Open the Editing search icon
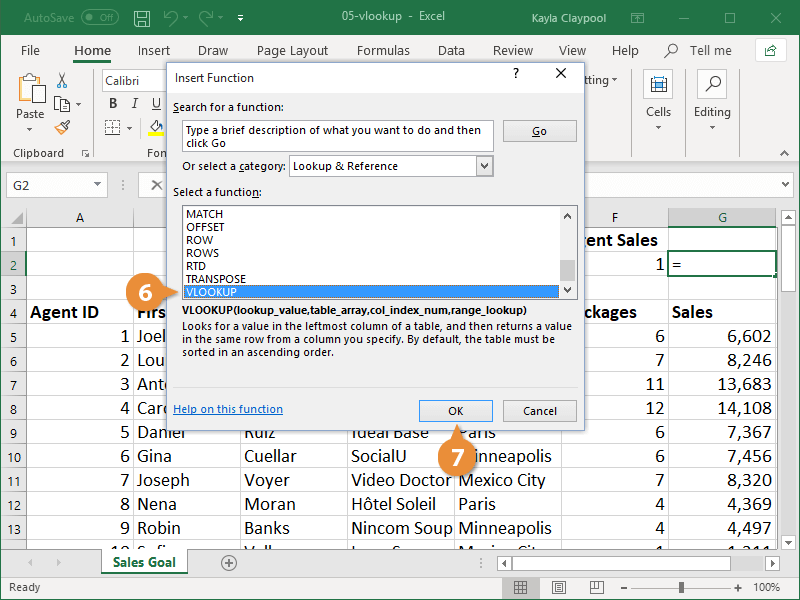Screen dimensions: 800x600 coord(712,86)
